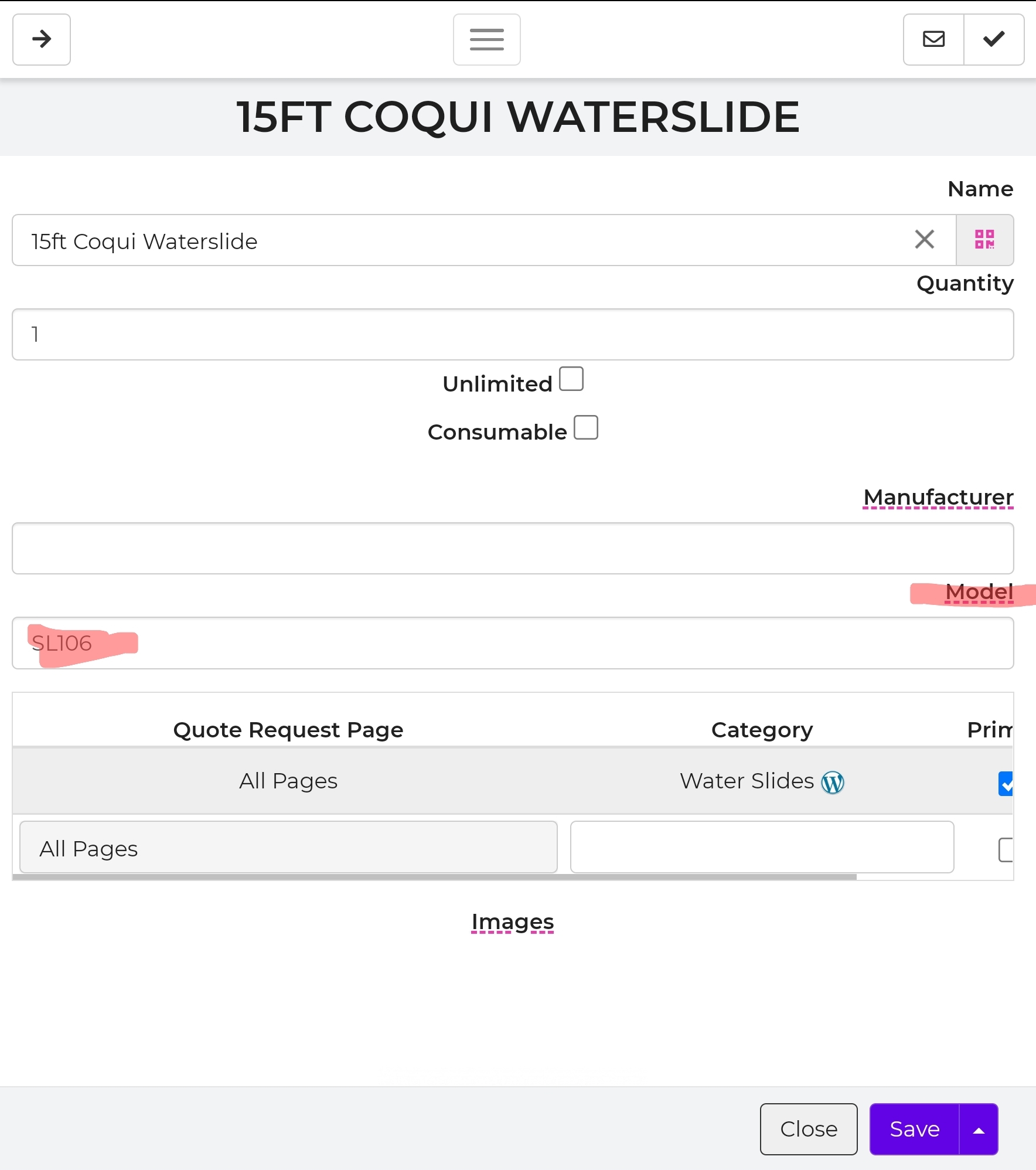Screen dimensions: 1036x1170
Task: Click the horizontal scrollbar under the category table
Action: coord(434,877)
